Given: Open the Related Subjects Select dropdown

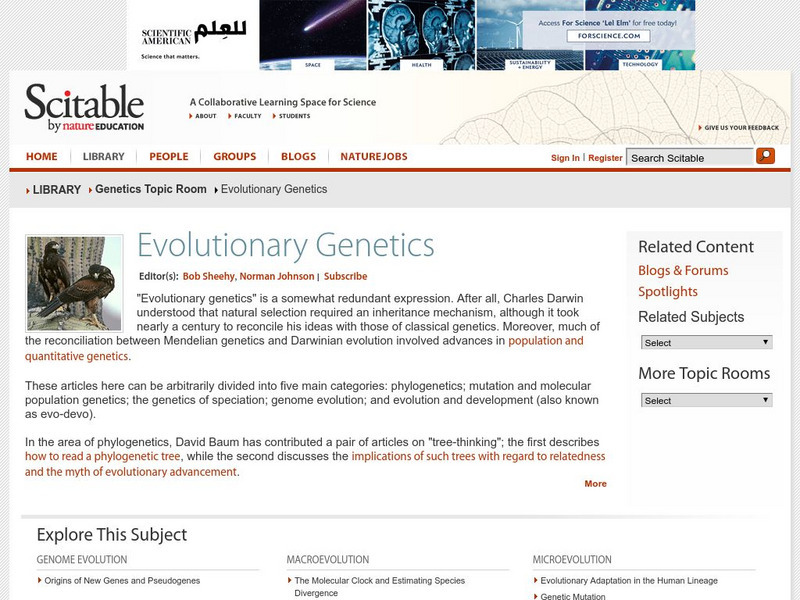Looking at the screenshot, I should (x=705, y=342).
